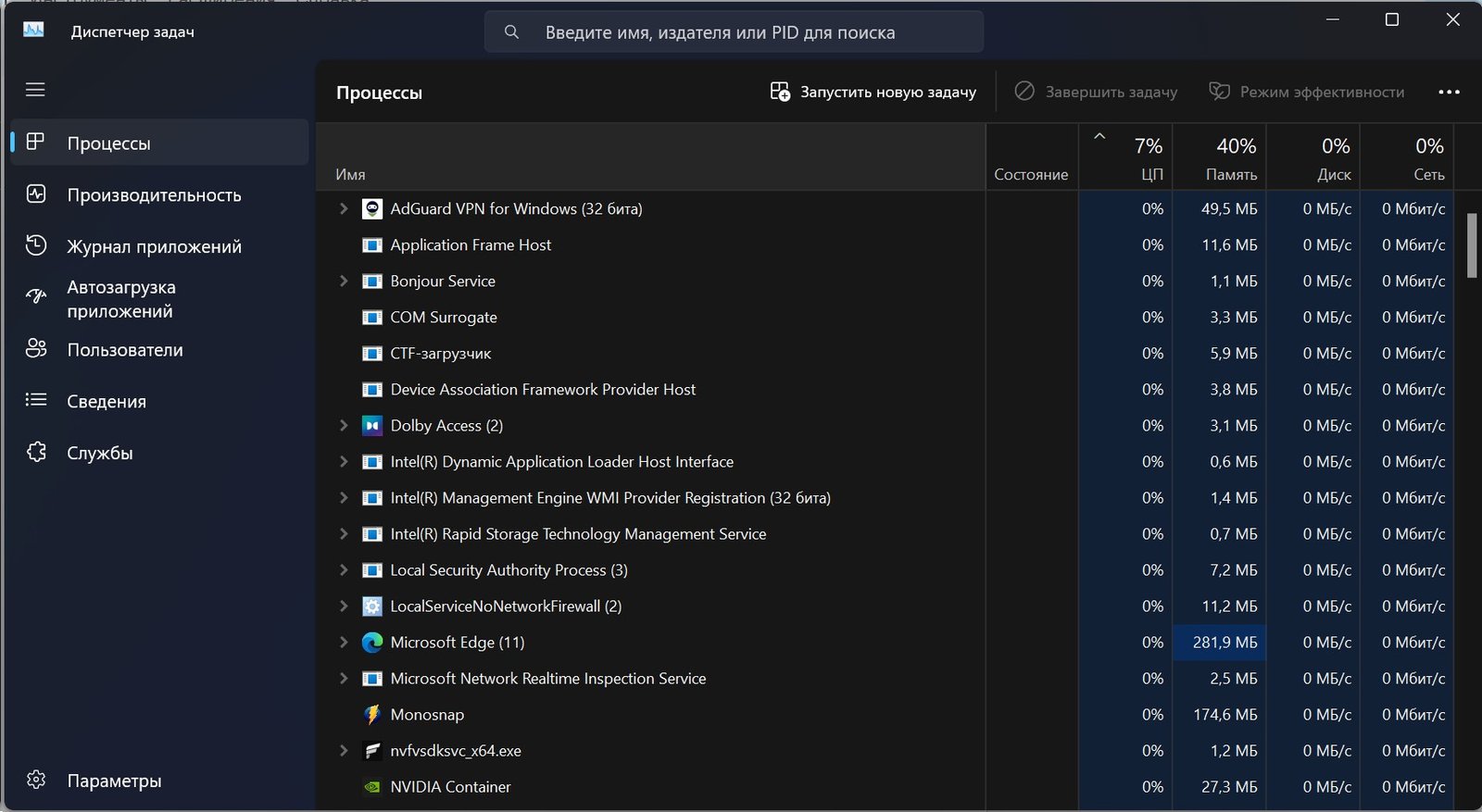Viewport: 1482px width, 812px height.
Task: Click the Task Manager app icon in title bar
Action: [x=33, y=31]
